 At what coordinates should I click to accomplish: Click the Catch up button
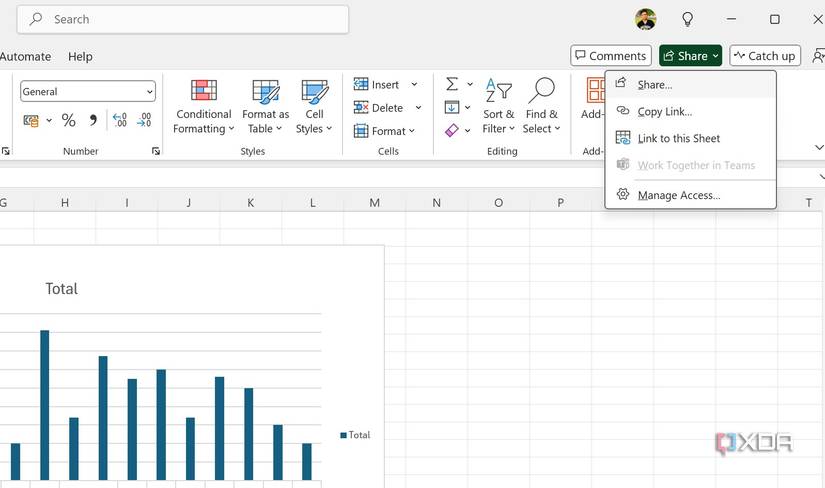(765, 56)
